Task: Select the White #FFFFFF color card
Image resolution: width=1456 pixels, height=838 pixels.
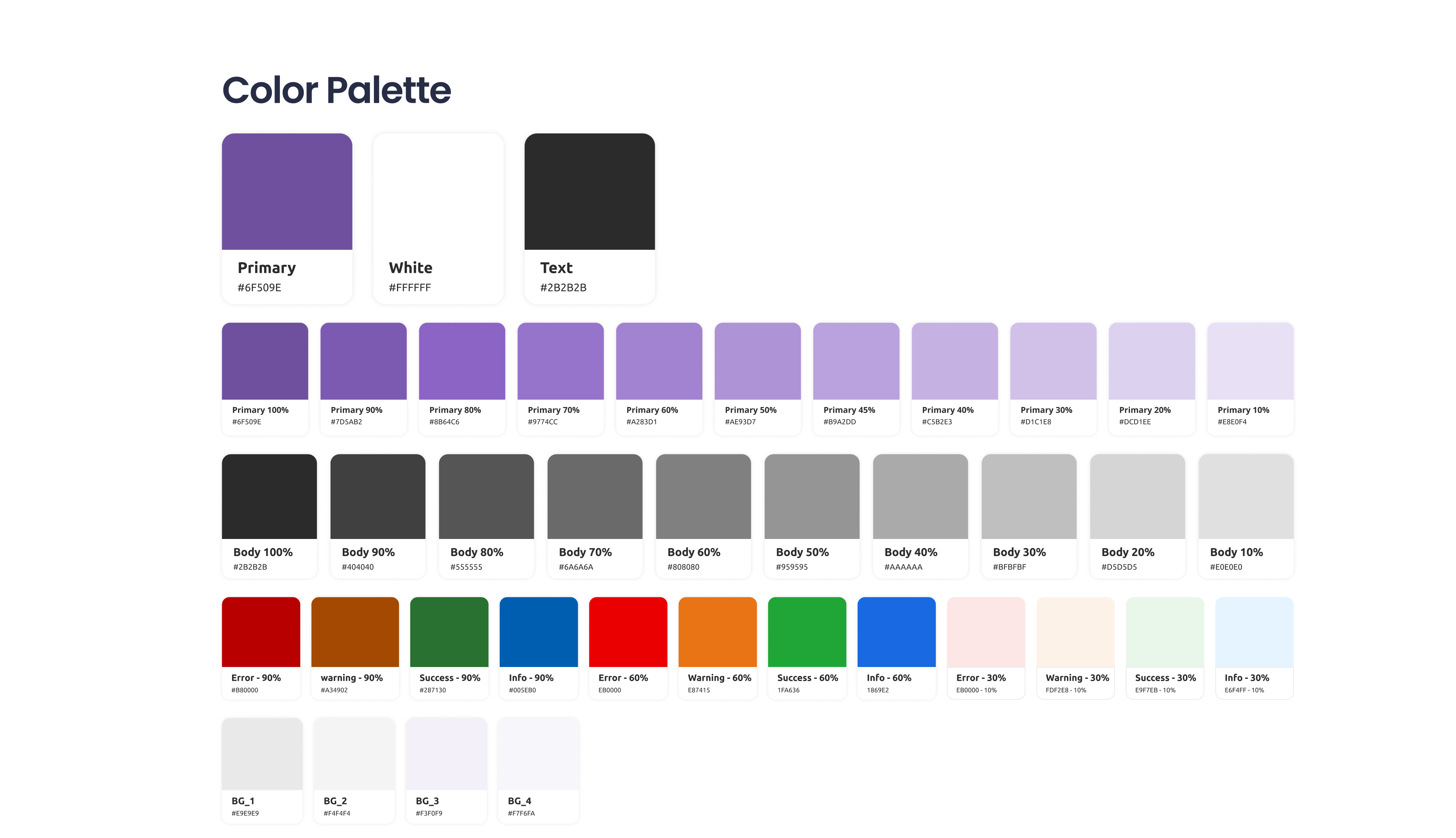Action: click(438, 192)
